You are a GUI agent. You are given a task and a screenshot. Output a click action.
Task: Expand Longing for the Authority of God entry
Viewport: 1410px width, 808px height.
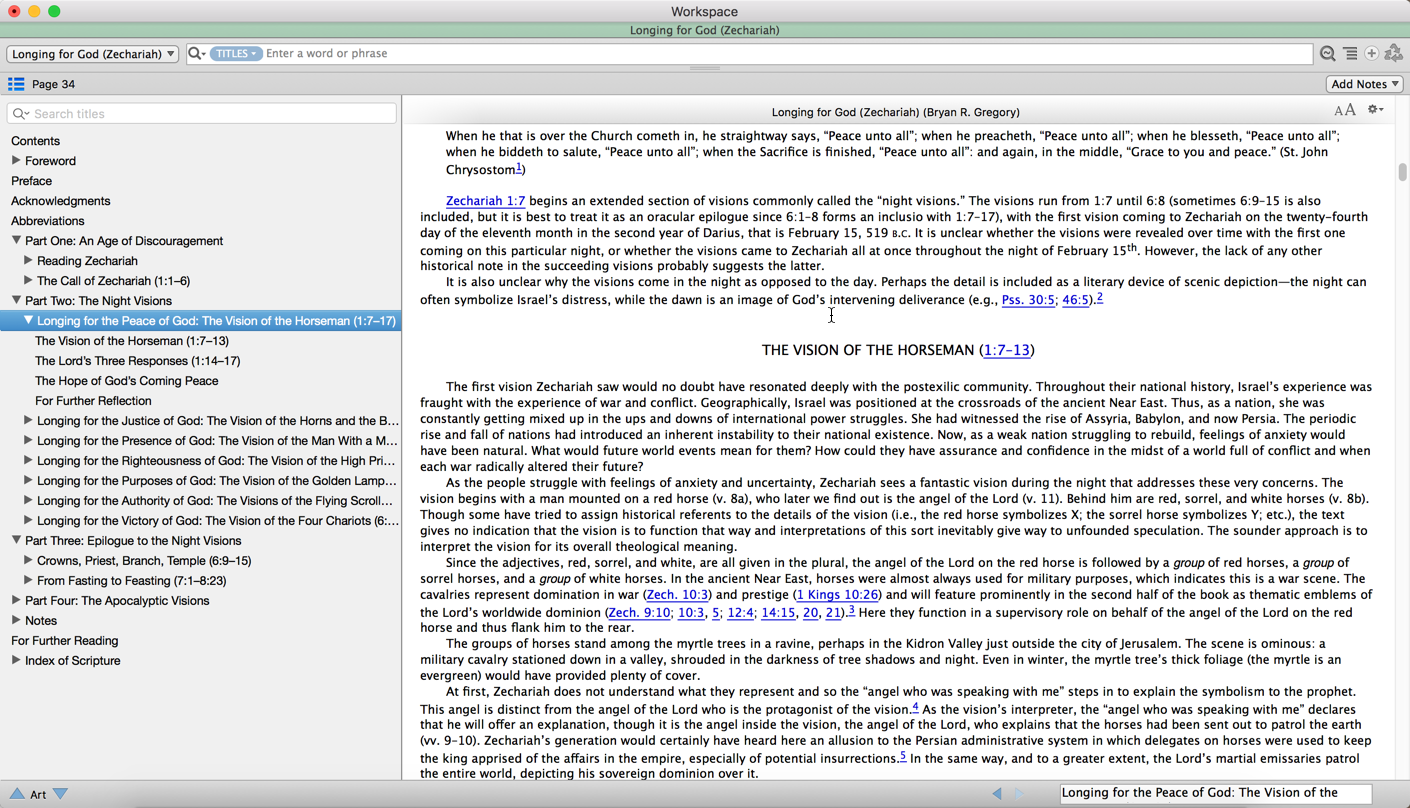(28, 500)
